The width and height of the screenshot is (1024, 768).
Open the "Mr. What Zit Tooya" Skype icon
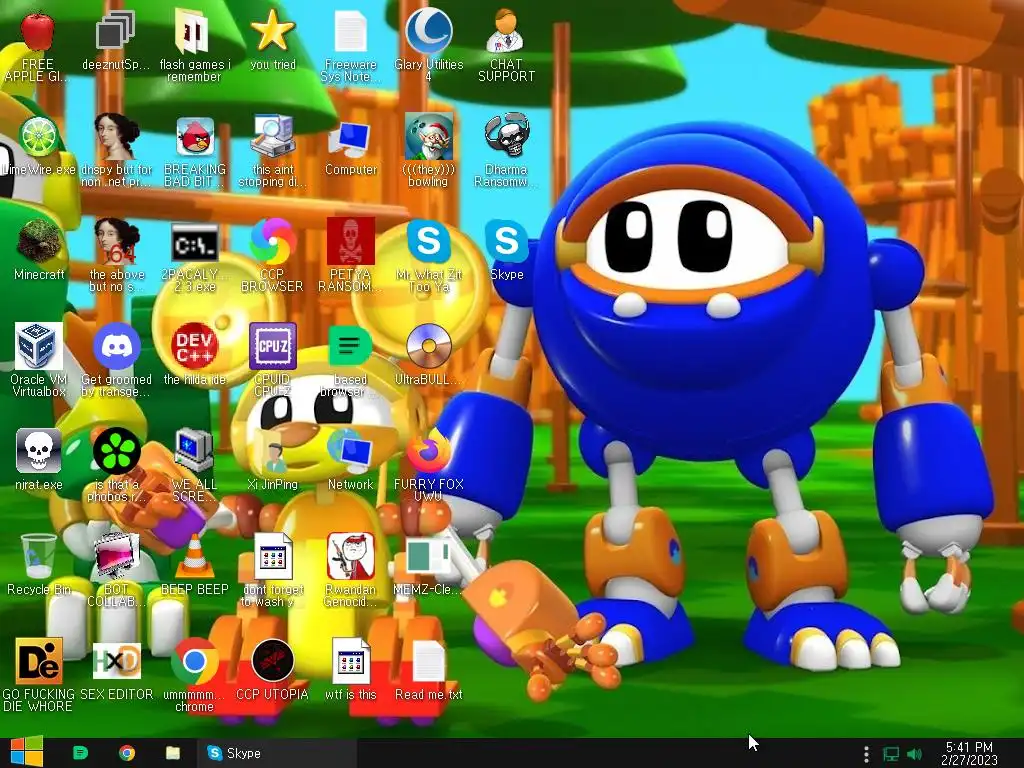click(x=428, y=242)
